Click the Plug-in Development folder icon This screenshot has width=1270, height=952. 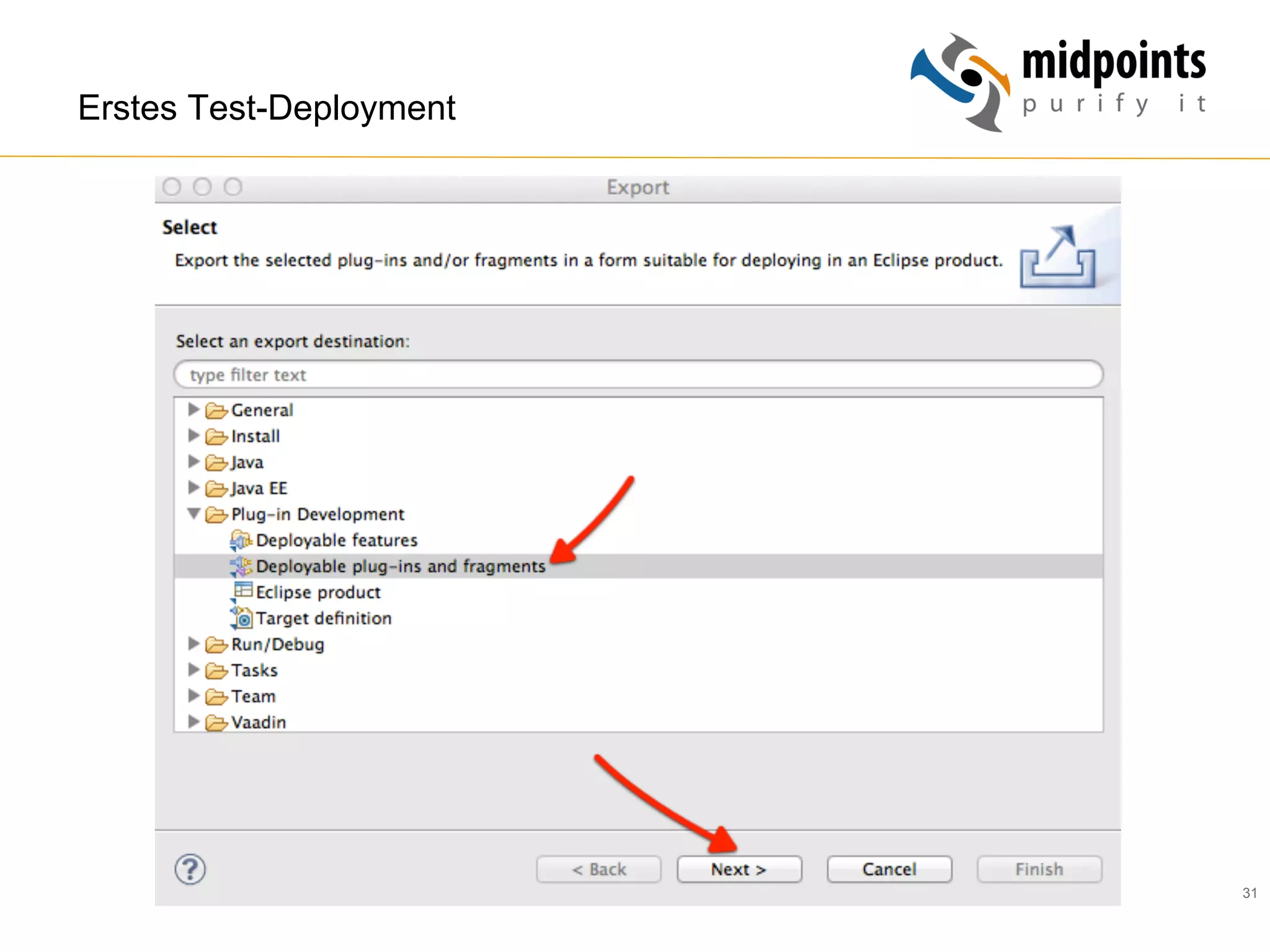[216, 515]
